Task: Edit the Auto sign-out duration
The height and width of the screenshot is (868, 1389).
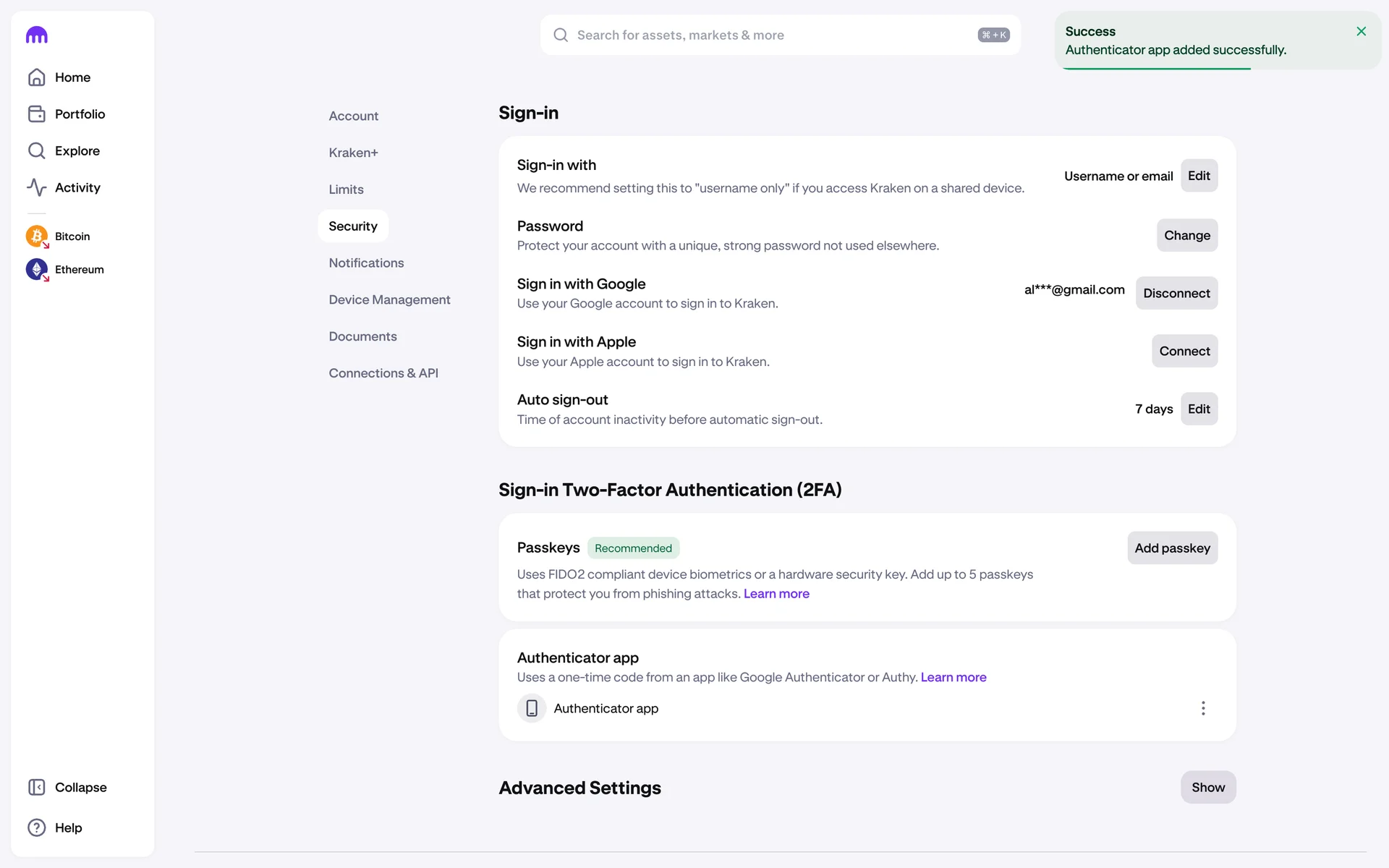Action: (x=1198, y=409)
